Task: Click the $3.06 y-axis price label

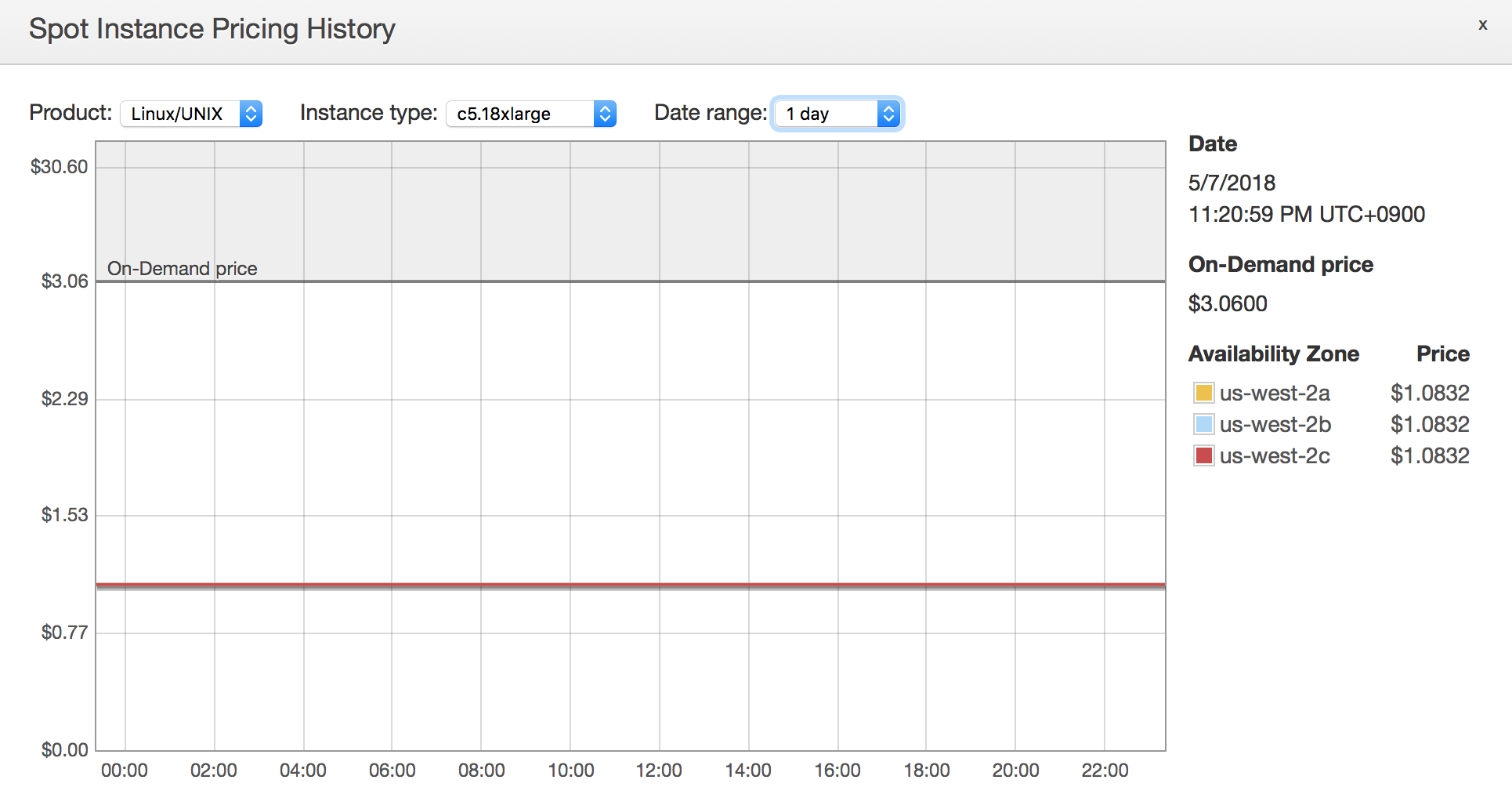Action: [x=64, y=281]
